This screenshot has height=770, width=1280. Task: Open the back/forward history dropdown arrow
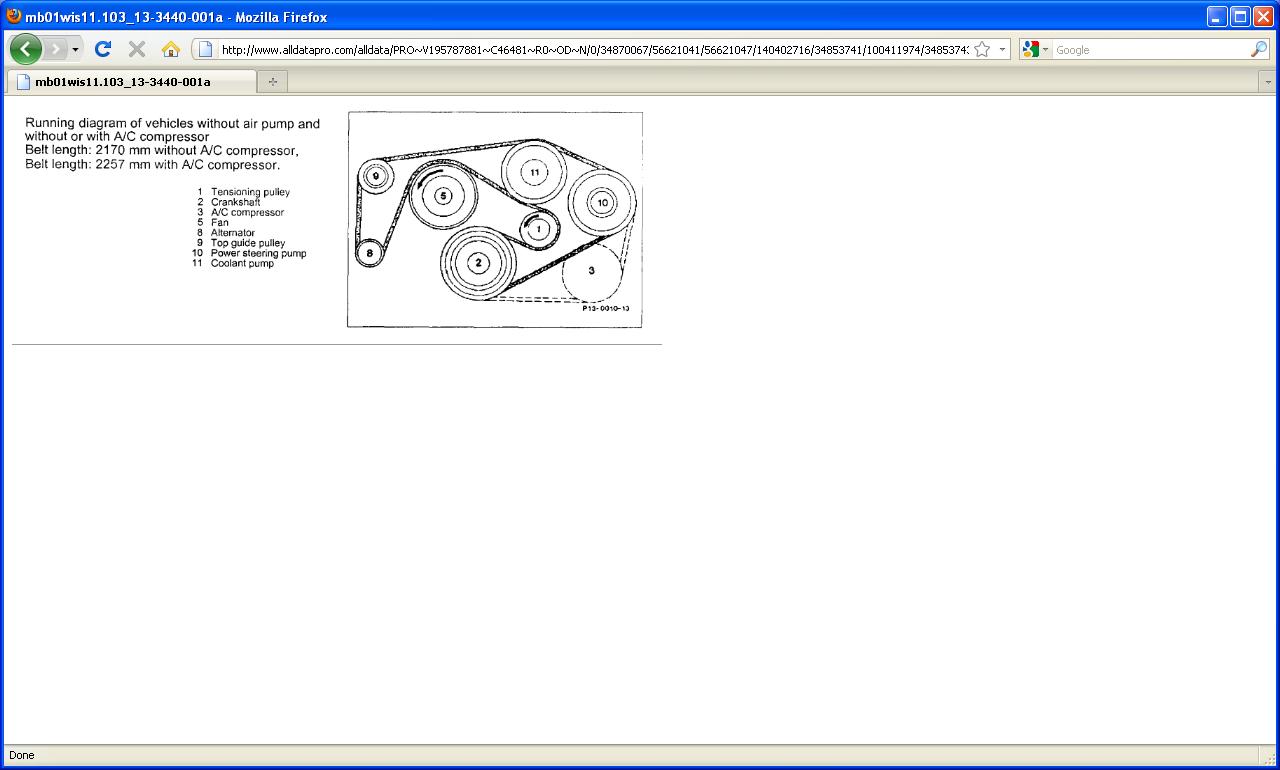(75, 49)
